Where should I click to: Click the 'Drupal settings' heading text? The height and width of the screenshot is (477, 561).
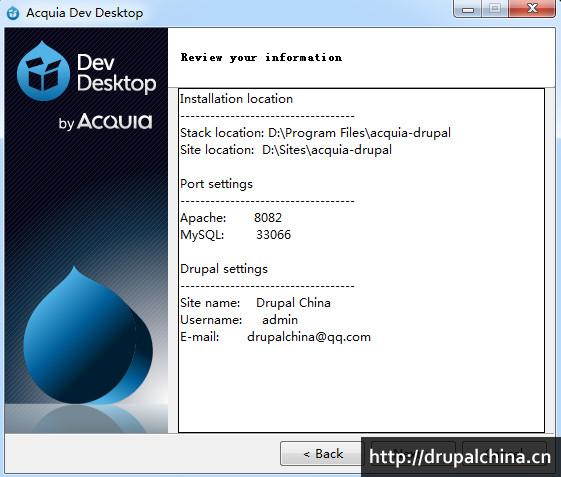(224, 269)
